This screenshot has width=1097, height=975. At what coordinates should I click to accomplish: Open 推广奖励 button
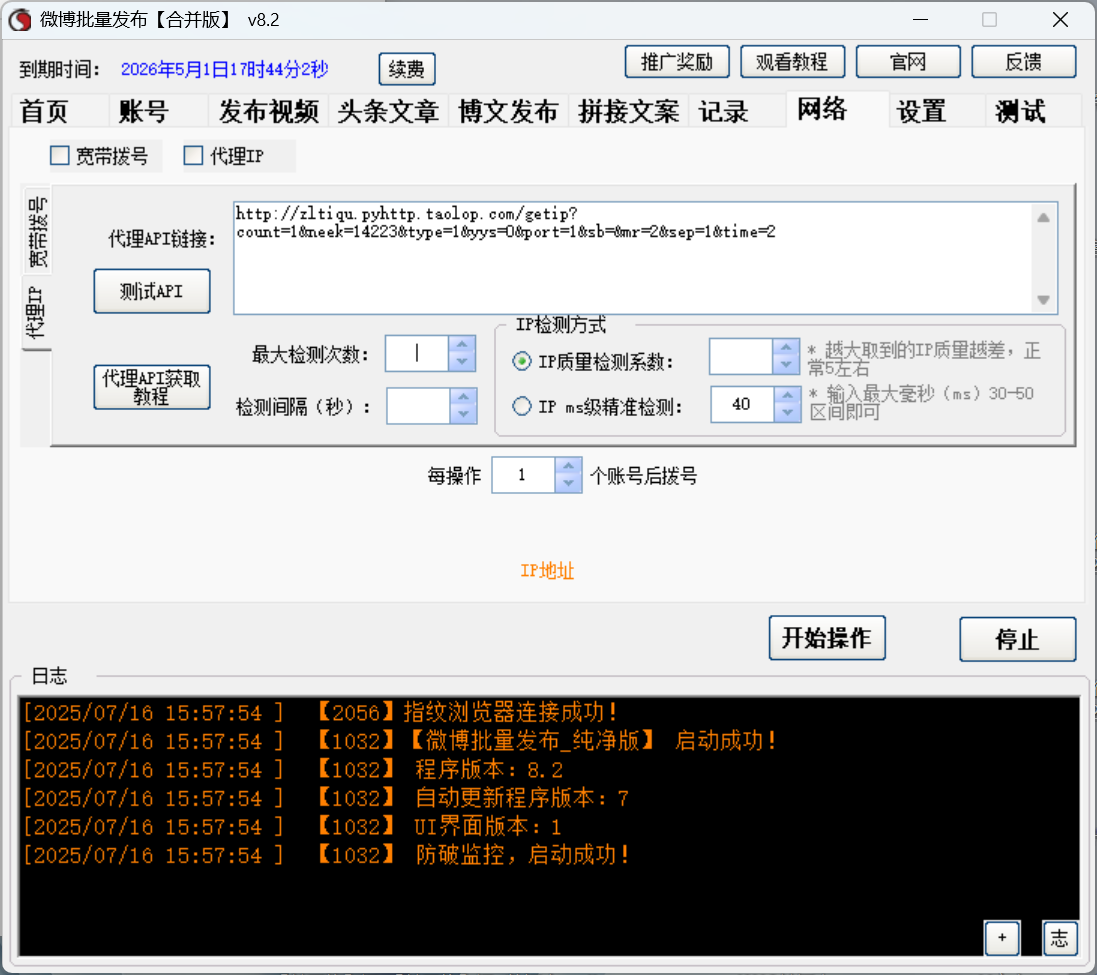coord(677,62)
